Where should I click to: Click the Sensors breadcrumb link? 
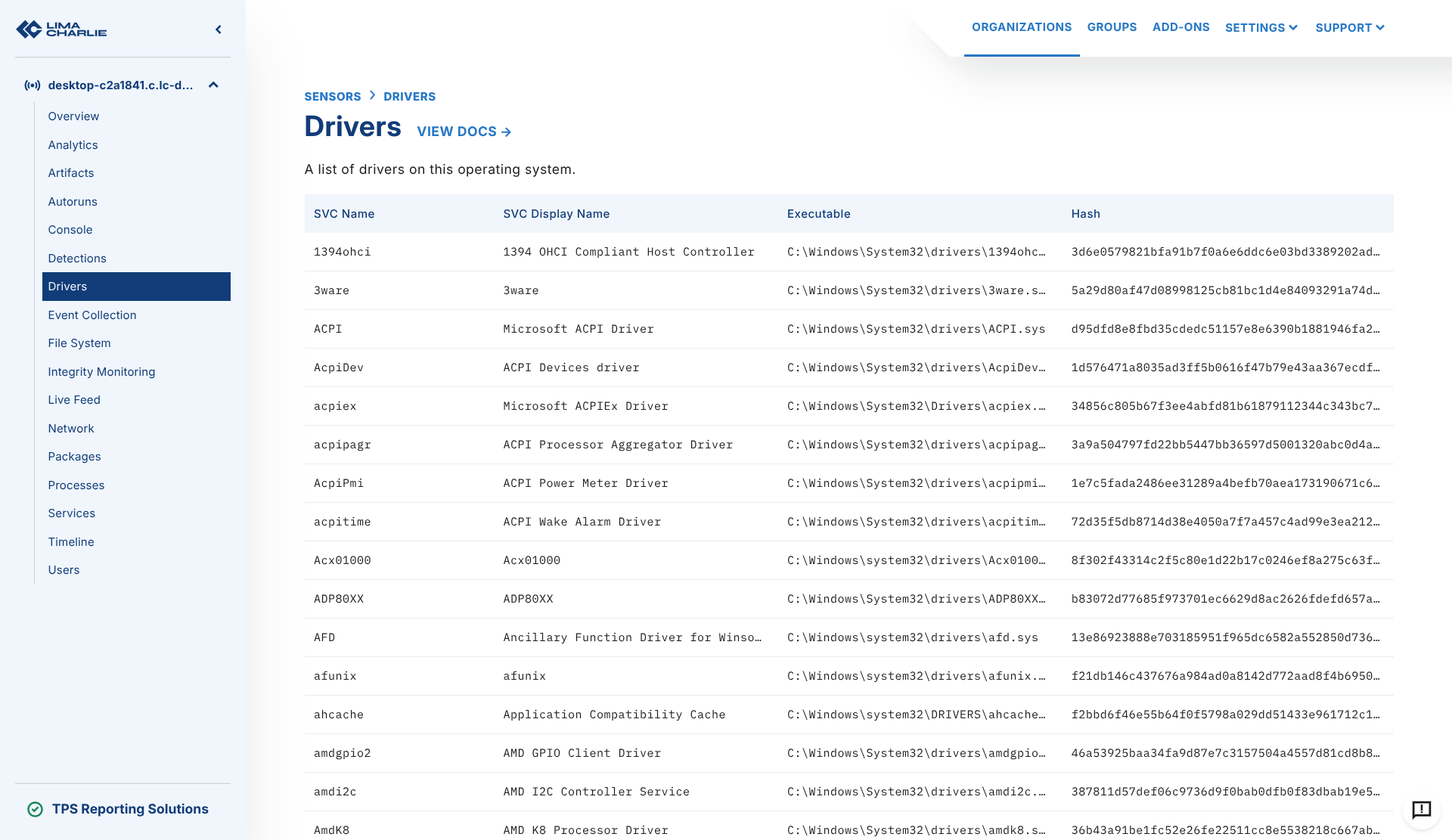click(x=332, y=97)
